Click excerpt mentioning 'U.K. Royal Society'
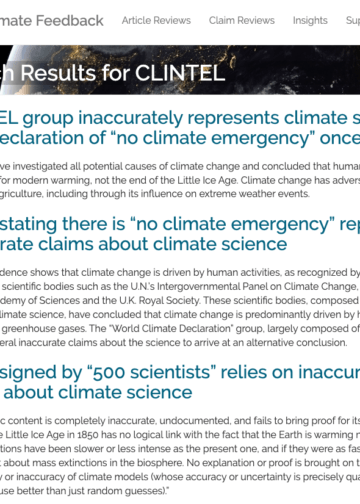This screenshot has width=360, height=504. coord(180,300)
